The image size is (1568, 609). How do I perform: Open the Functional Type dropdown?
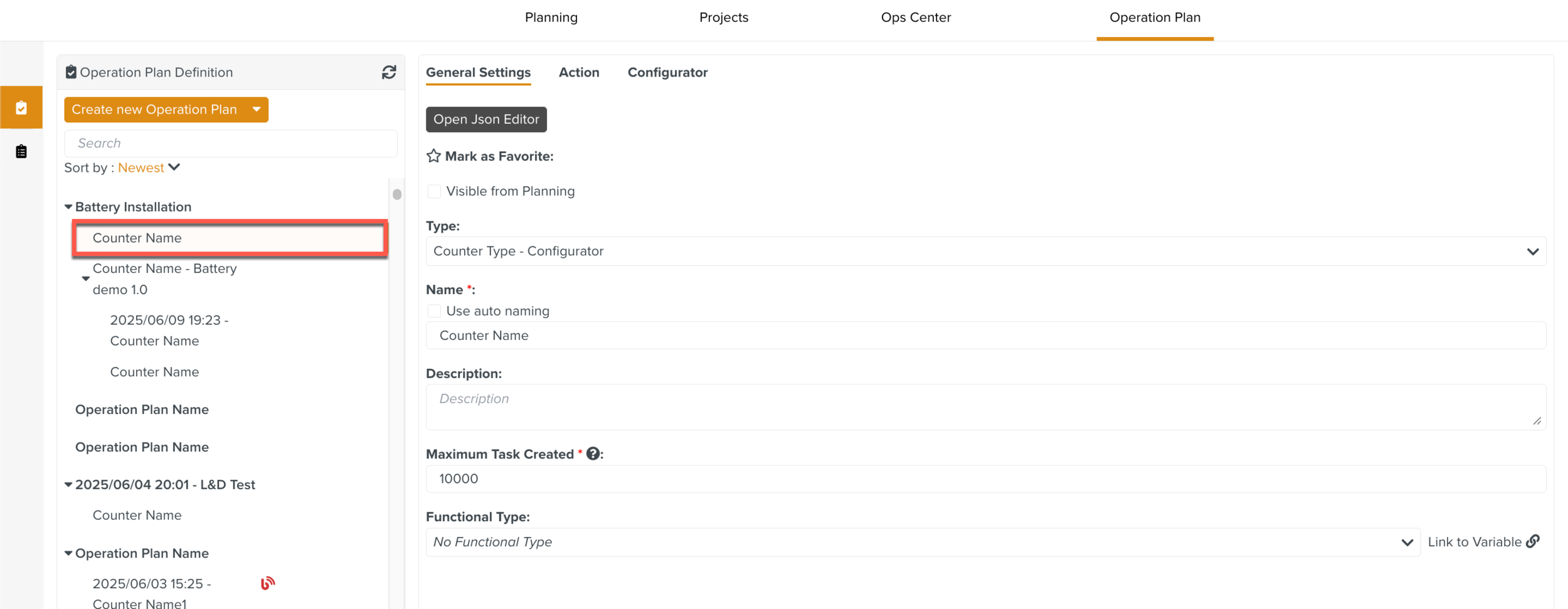[922, 542]
